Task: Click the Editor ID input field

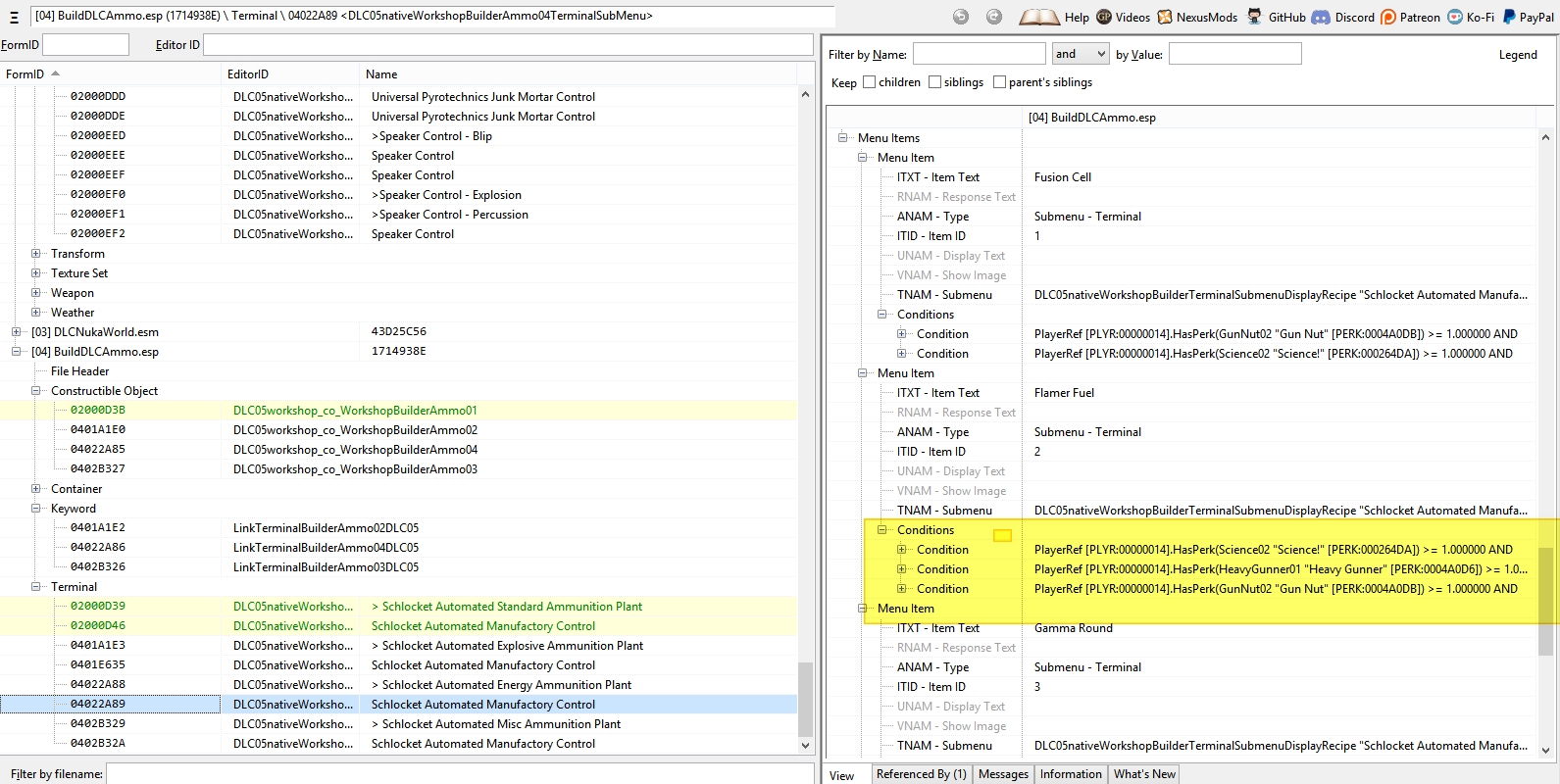Action: click(508, 45)
